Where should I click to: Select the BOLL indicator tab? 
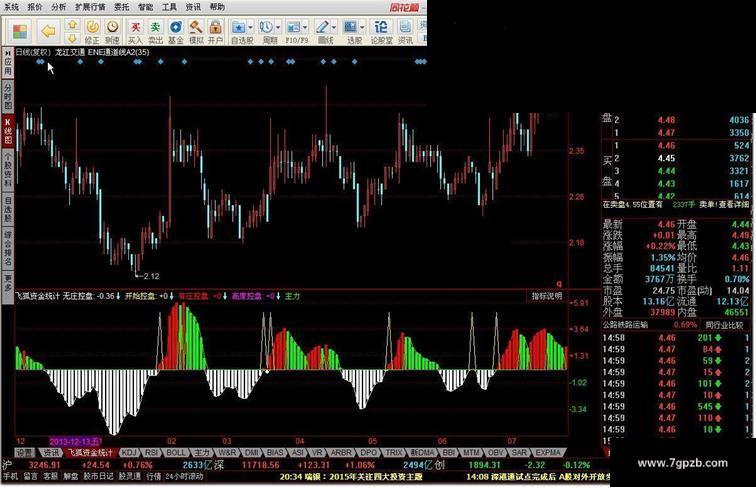pyautogui.click(x=176, y=453)
